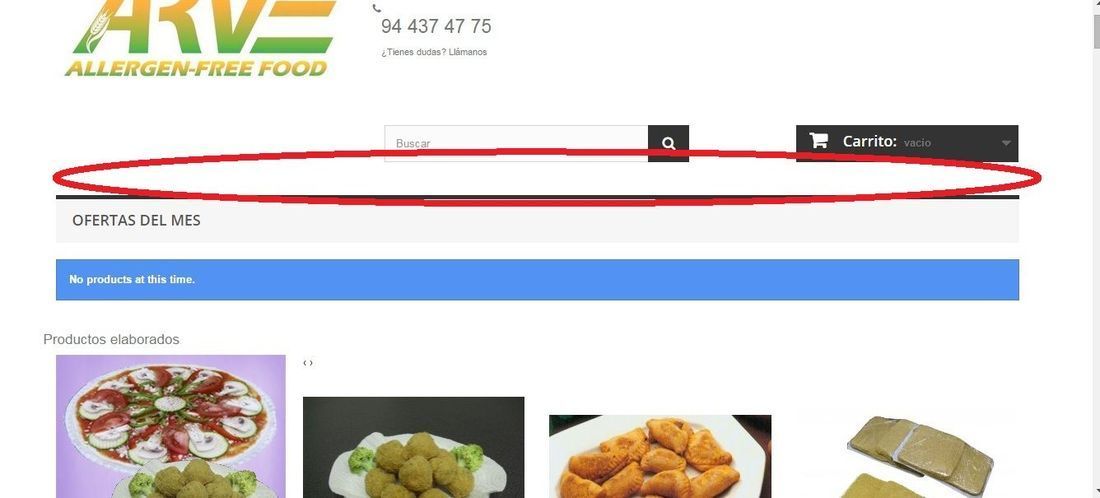The image size is (1100, 498).
Task: Click the phone handset icon
Action: coord(377,8)
